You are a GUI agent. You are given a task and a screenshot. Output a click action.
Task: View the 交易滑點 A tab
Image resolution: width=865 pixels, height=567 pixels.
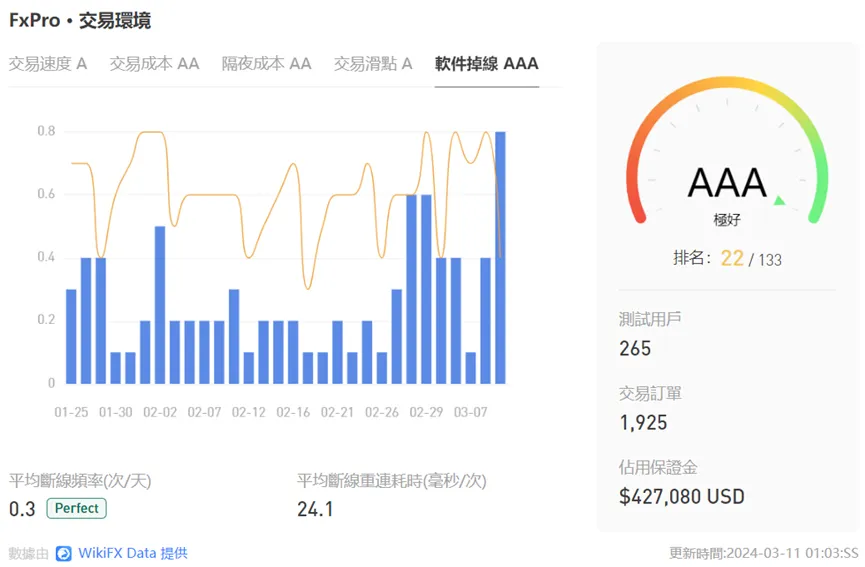(373, 64)
